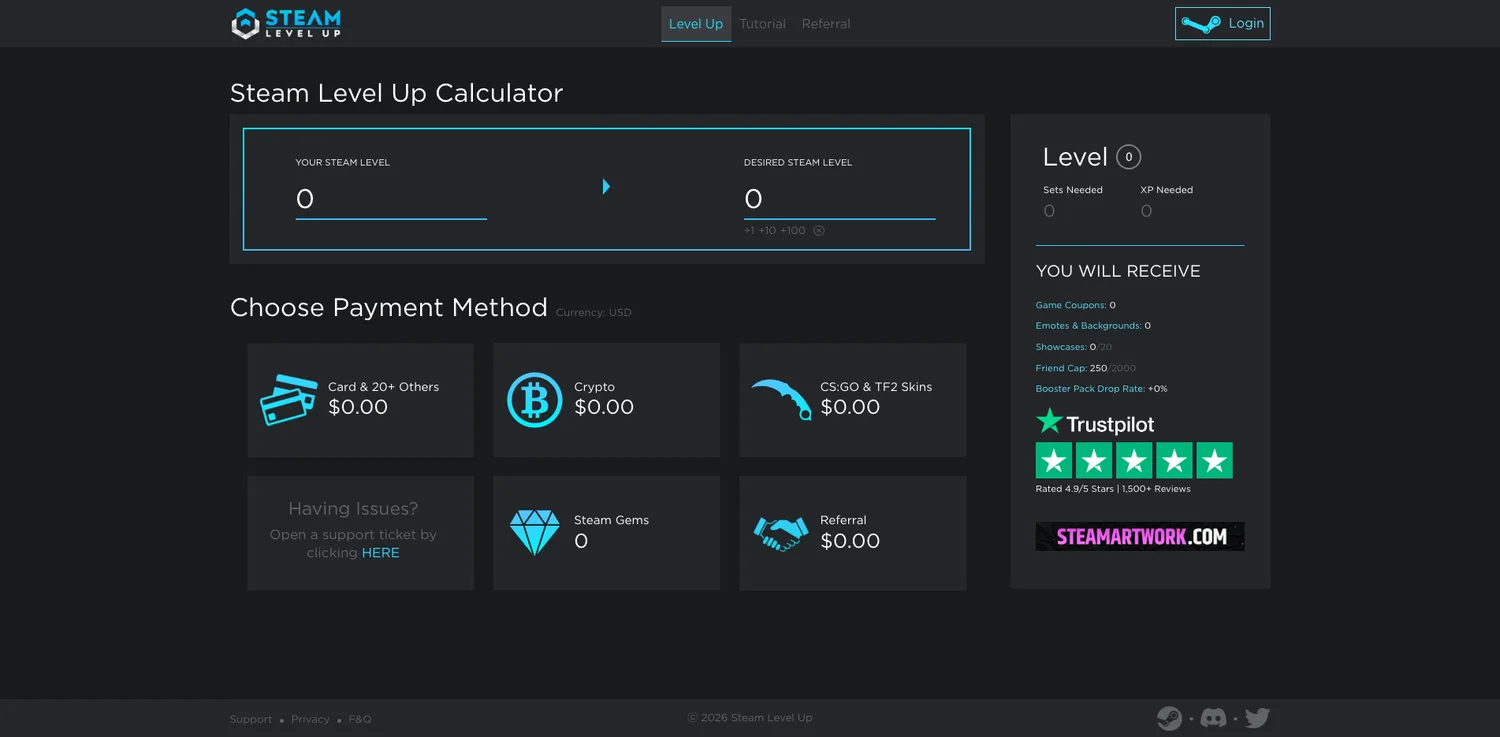Open the Twitter footer icon
Image resolution: width=1500 pixels, height=737 pixels.
(x=1257, y=718)
